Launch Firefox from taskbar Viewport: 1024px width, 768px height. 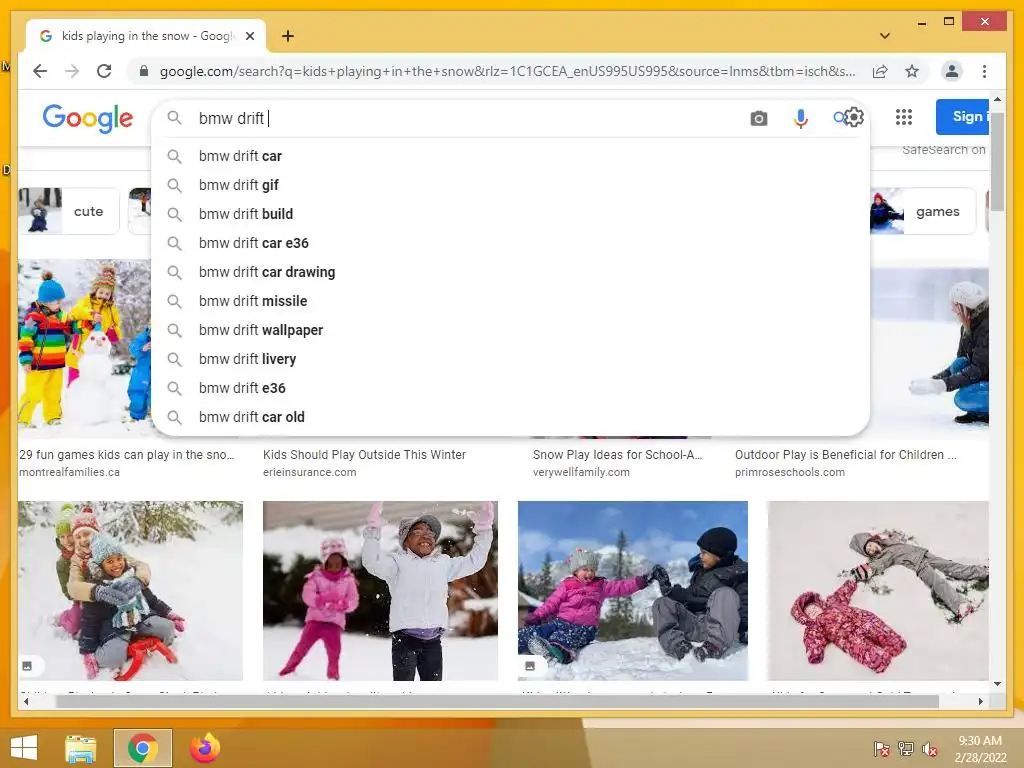204,748
